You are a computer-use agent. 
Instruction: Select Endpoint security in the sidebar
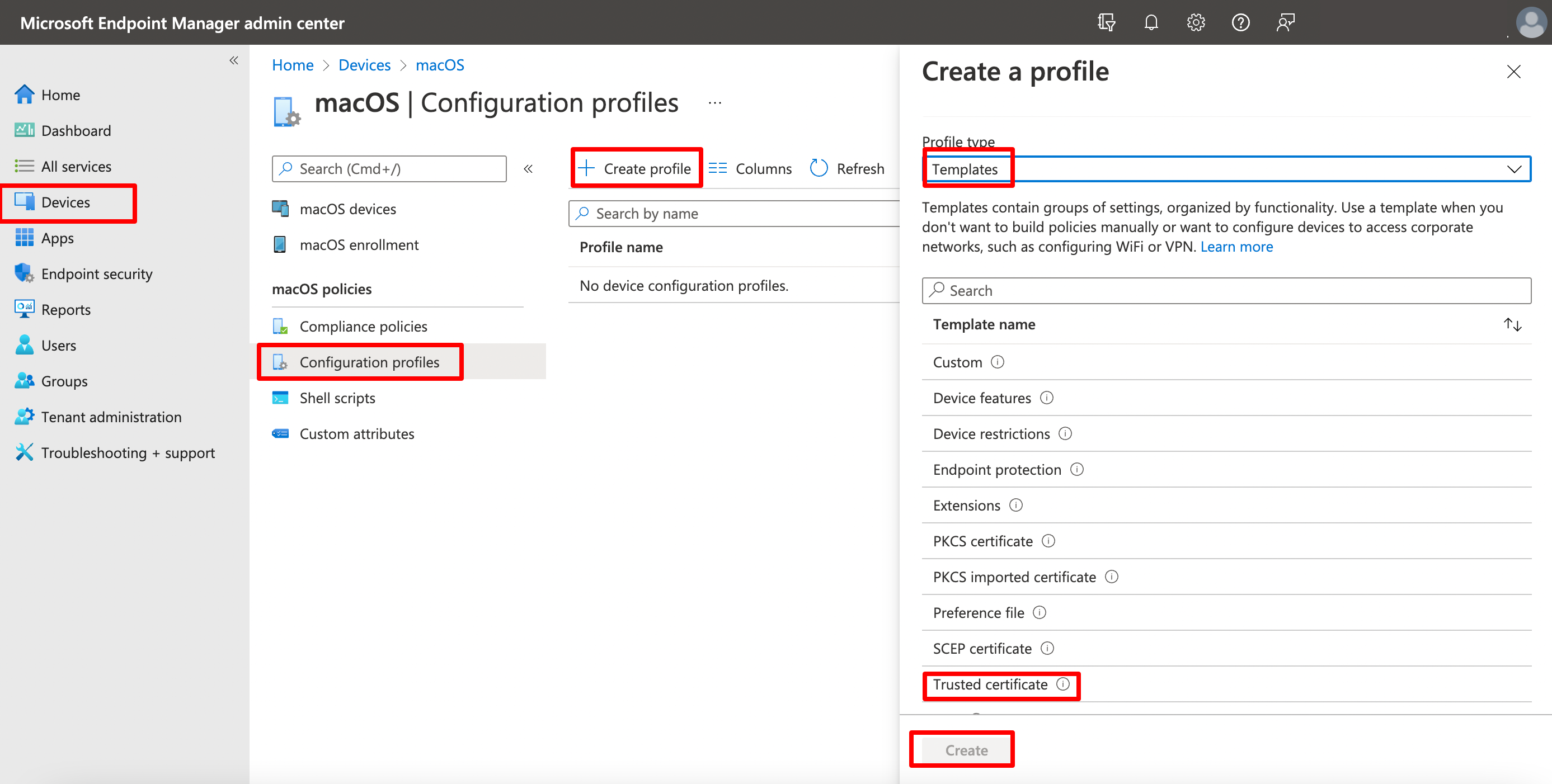coord(96,273)
